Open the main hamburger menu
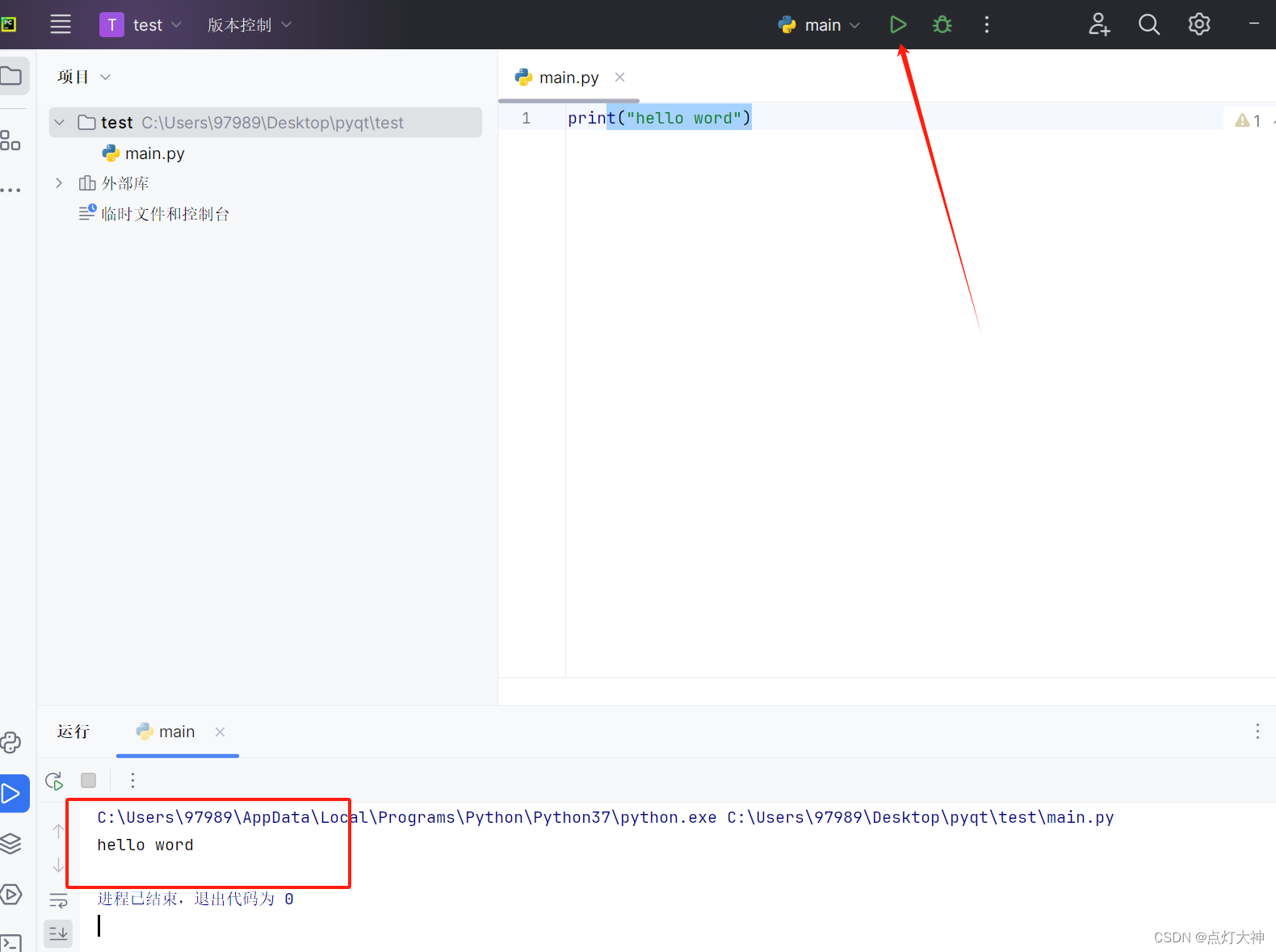1276x952 pixels. (61, 24)
